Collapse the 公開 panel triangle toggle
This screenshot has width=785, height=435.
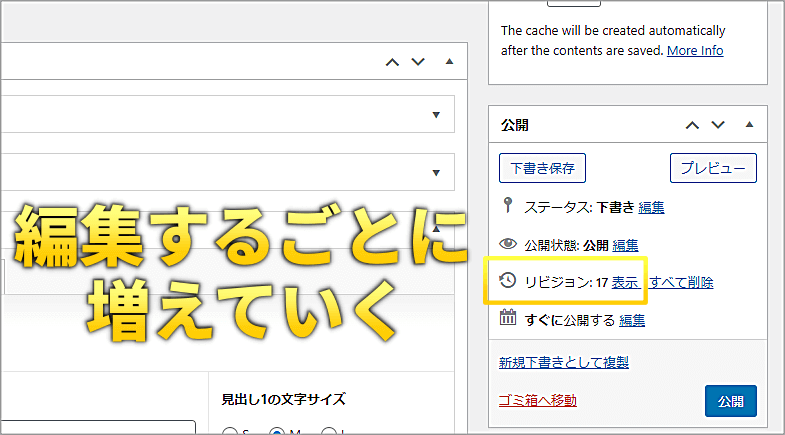[x=749, y=125]
